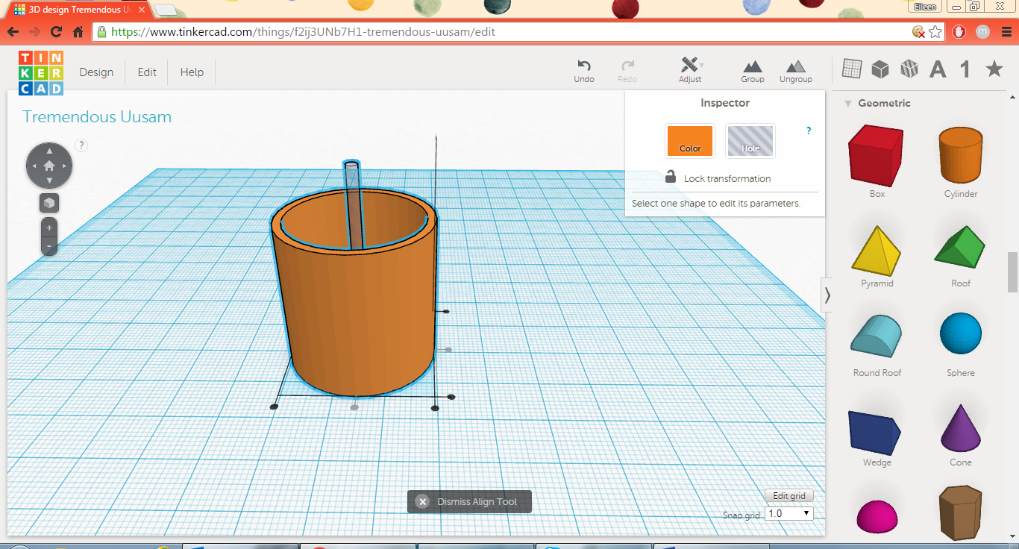Go back in the browser
This screenshot has height=549, width=1019.
click(13, 32)
